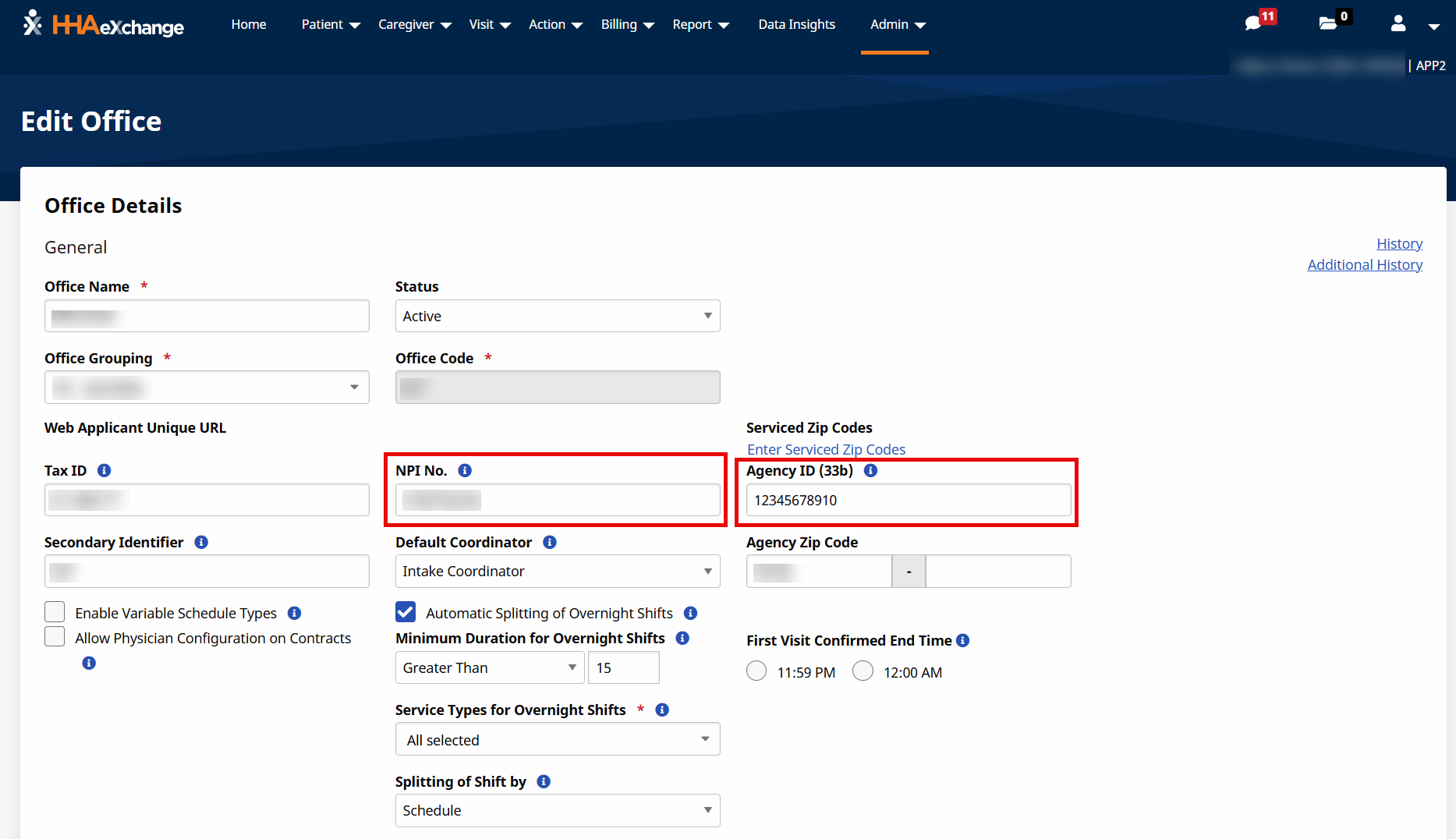
Task: Open the Billing menu
Action: (x=627, y=25)
